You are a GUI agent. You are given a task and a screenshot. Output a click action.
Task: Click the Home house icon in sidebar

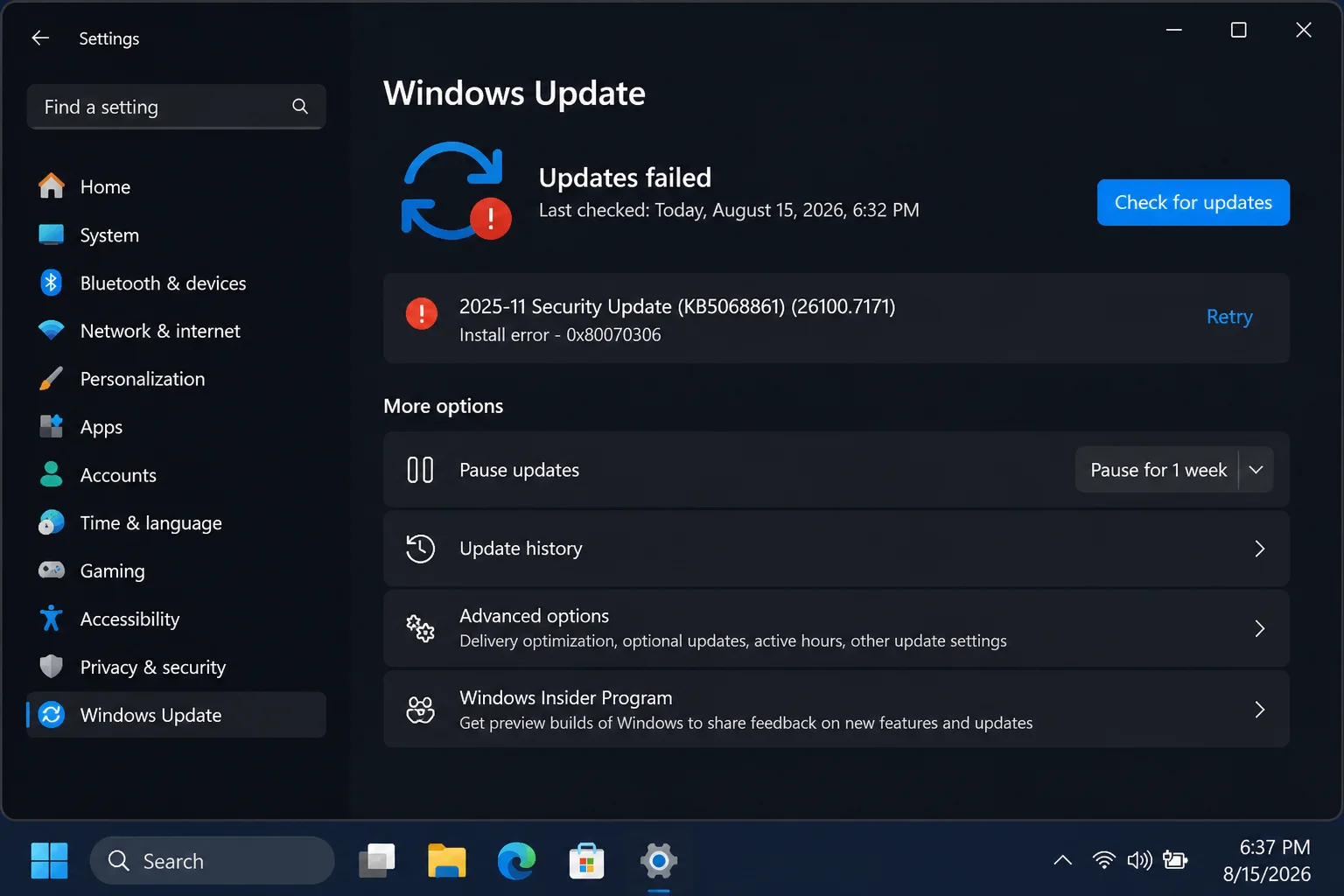coord(52,185)
